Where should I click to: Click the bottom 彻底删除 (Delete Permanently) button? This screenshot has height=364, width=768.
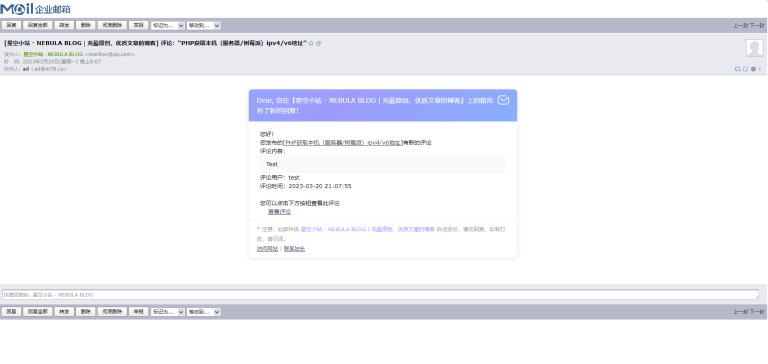click(112, 312)
